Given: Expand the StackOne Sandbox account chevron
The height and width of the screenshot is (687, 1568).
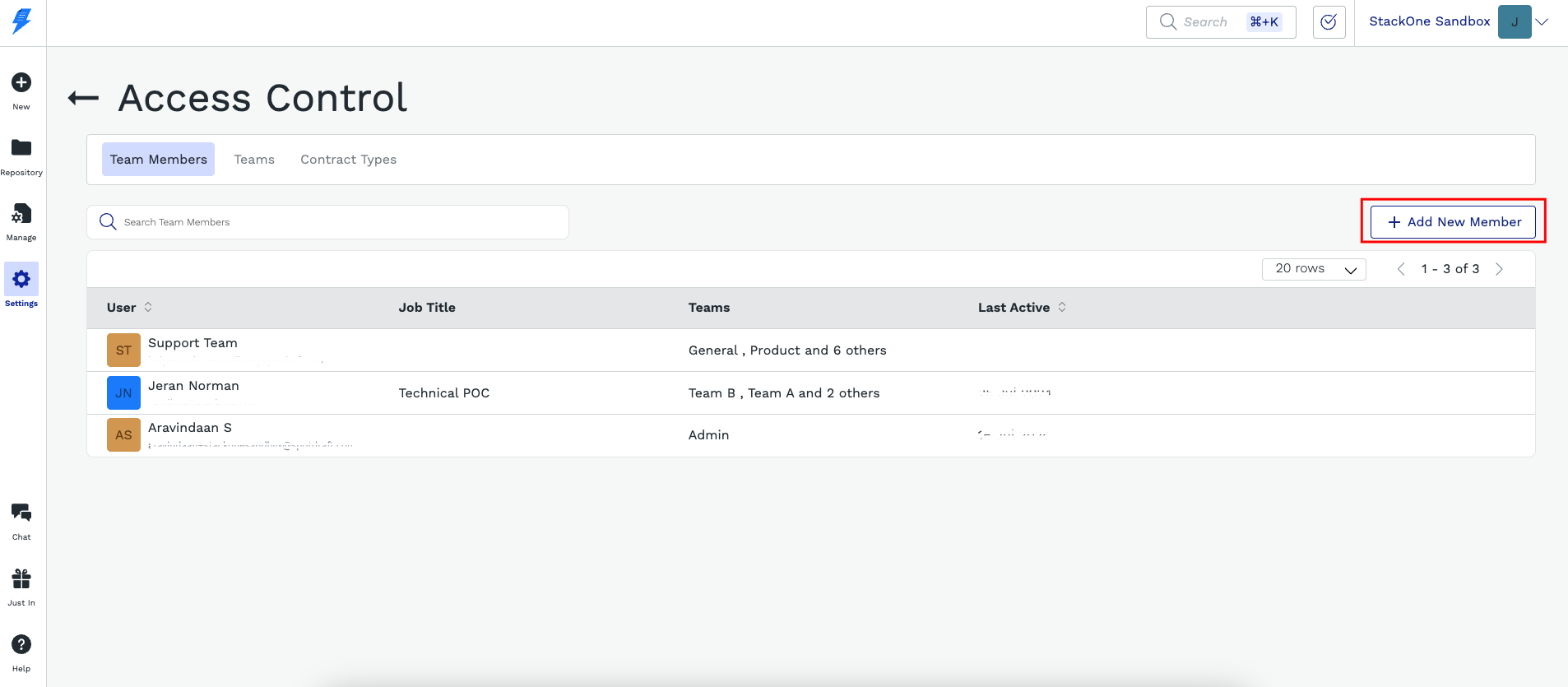Looking at the screenshot, I should tap(1542, 22).
